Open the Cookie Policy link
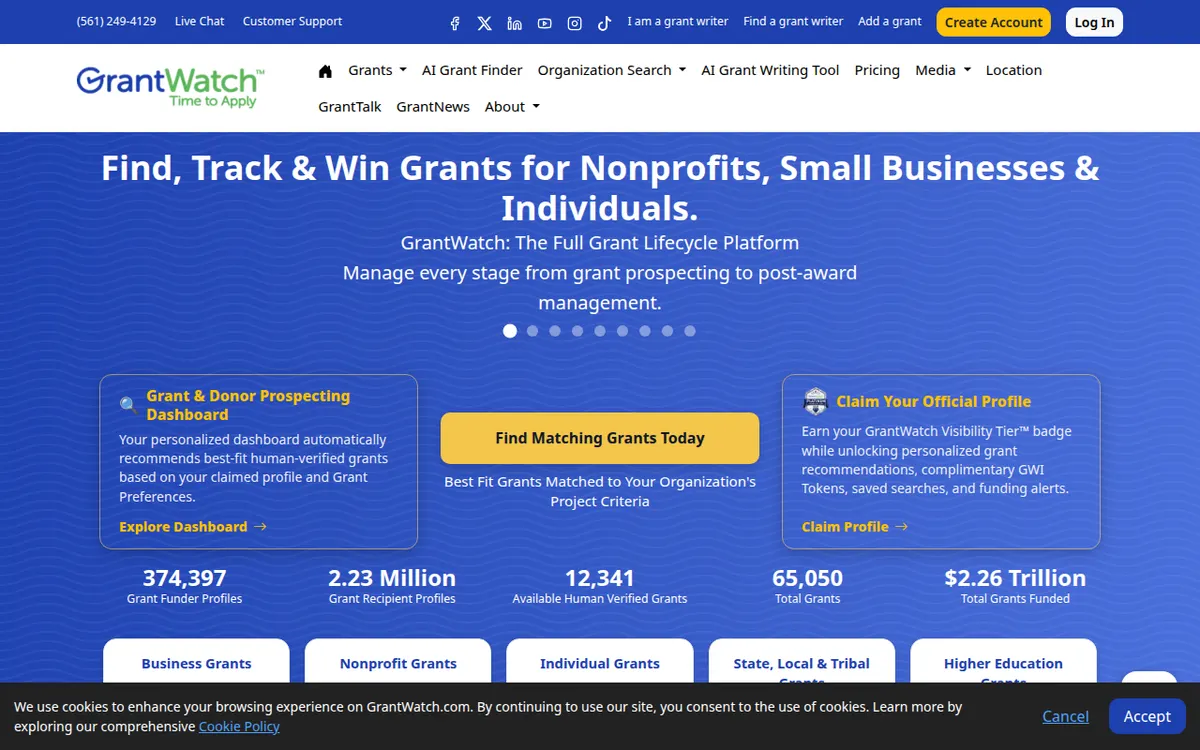This screenshot has width=1200, height=750. (239, 727)
